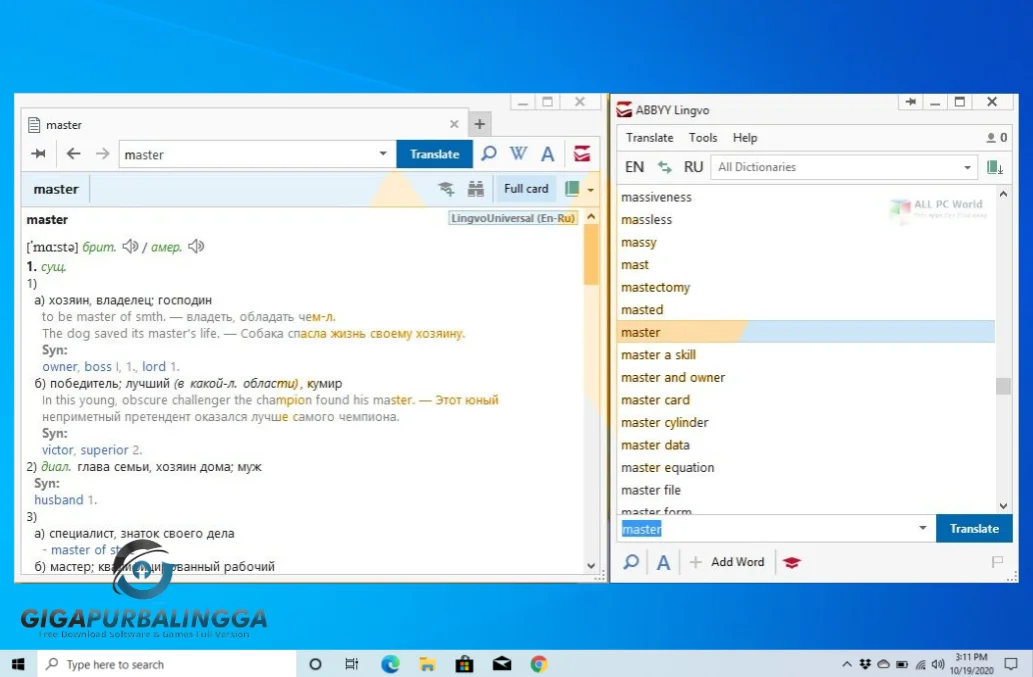Image resolution: width=1033 pixels, height=677 pixels.
Task: Select EN source language
Action: (634, 167)
